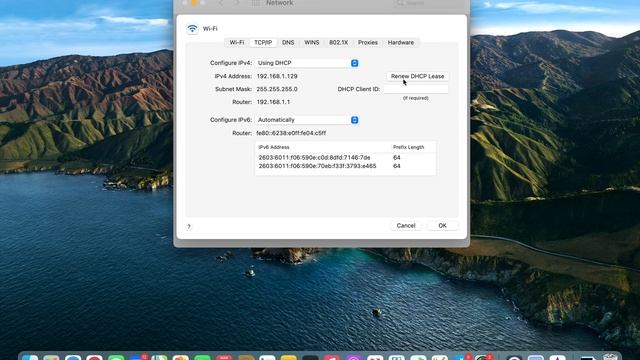The width and height of the screenshot is (640, 360).
Task: Click the Wi-Fi icon in the sheet header
Action: click(x=192, y=29)
